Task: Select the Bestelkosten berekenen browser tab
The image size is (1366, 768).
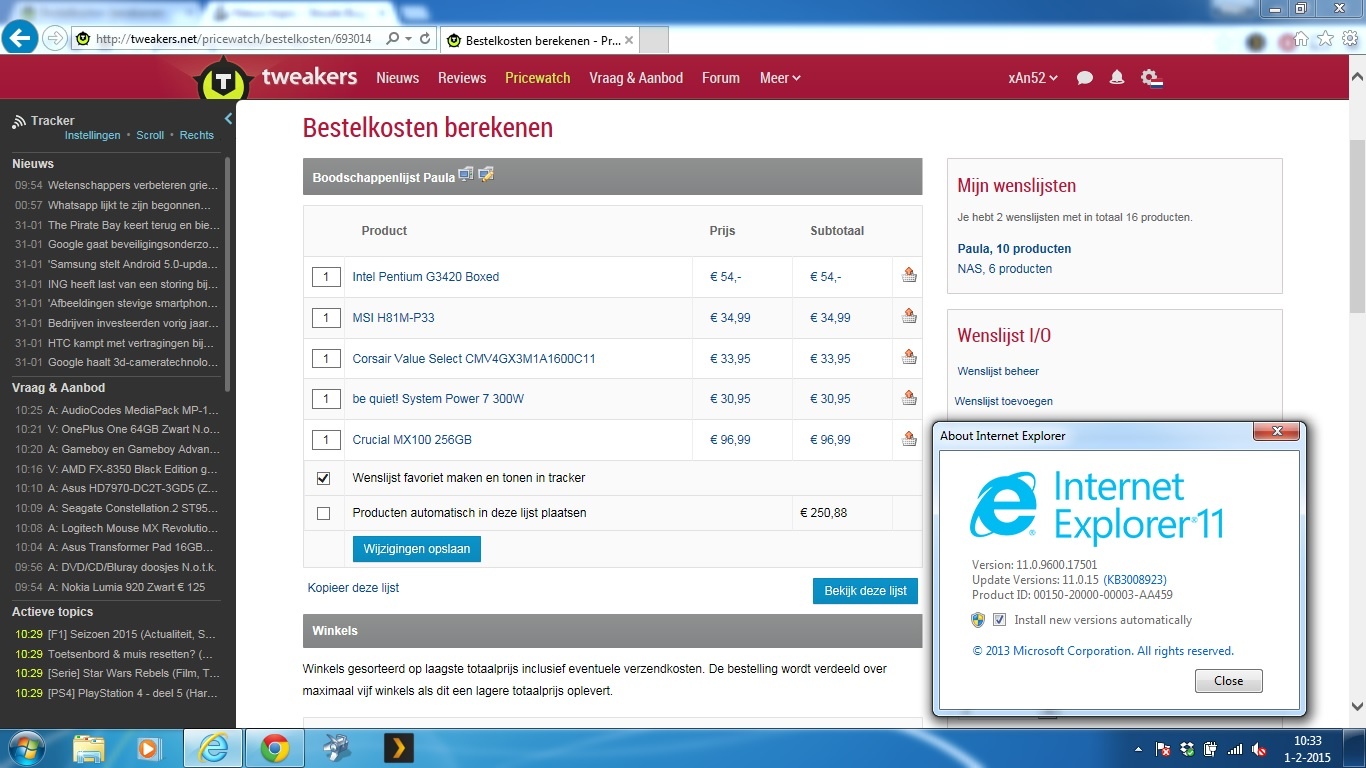Action: pyautogui.click(x=540, y=40)
